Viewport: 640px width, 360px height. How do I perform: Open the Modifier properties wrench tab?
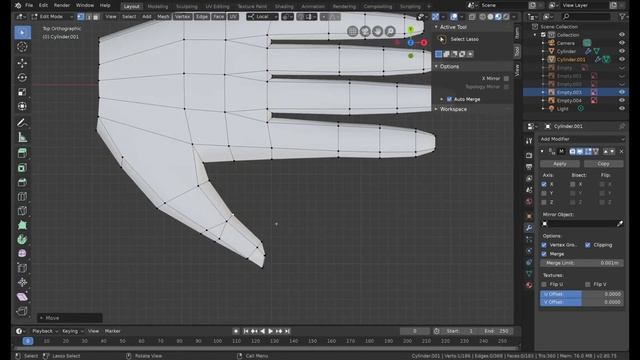click(529, 228)
